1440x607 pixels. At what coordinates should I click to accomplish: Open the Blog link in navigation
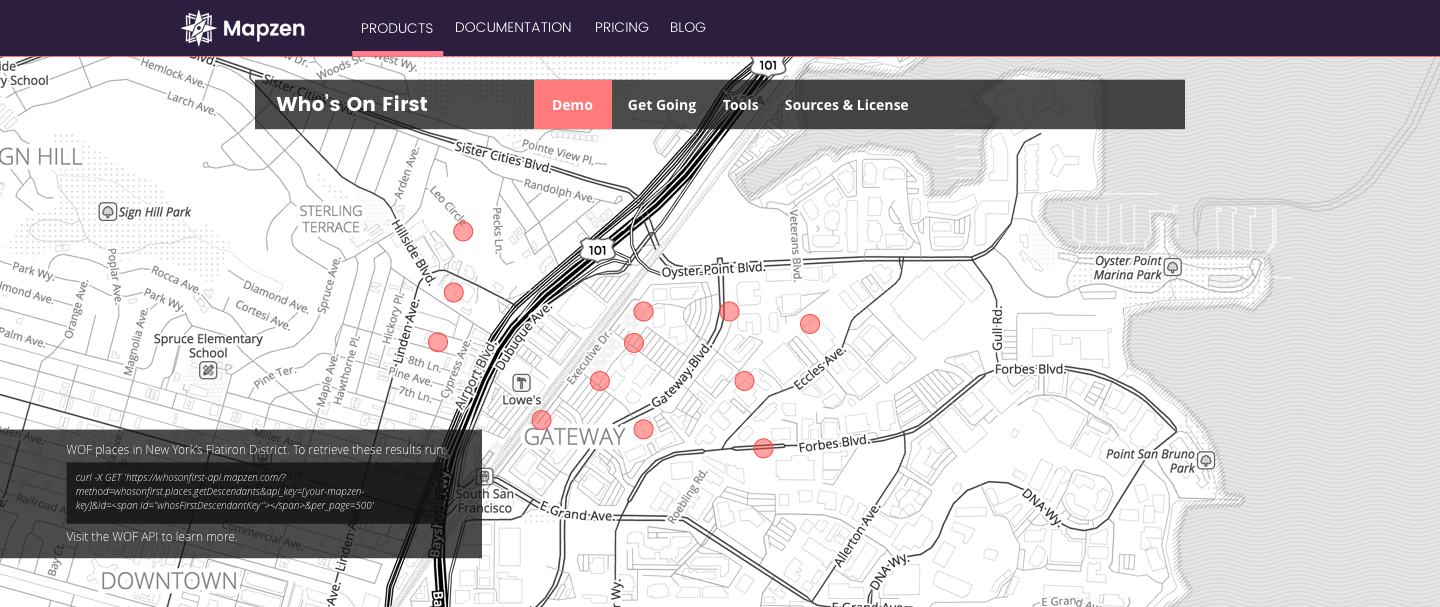click(688, 27)
